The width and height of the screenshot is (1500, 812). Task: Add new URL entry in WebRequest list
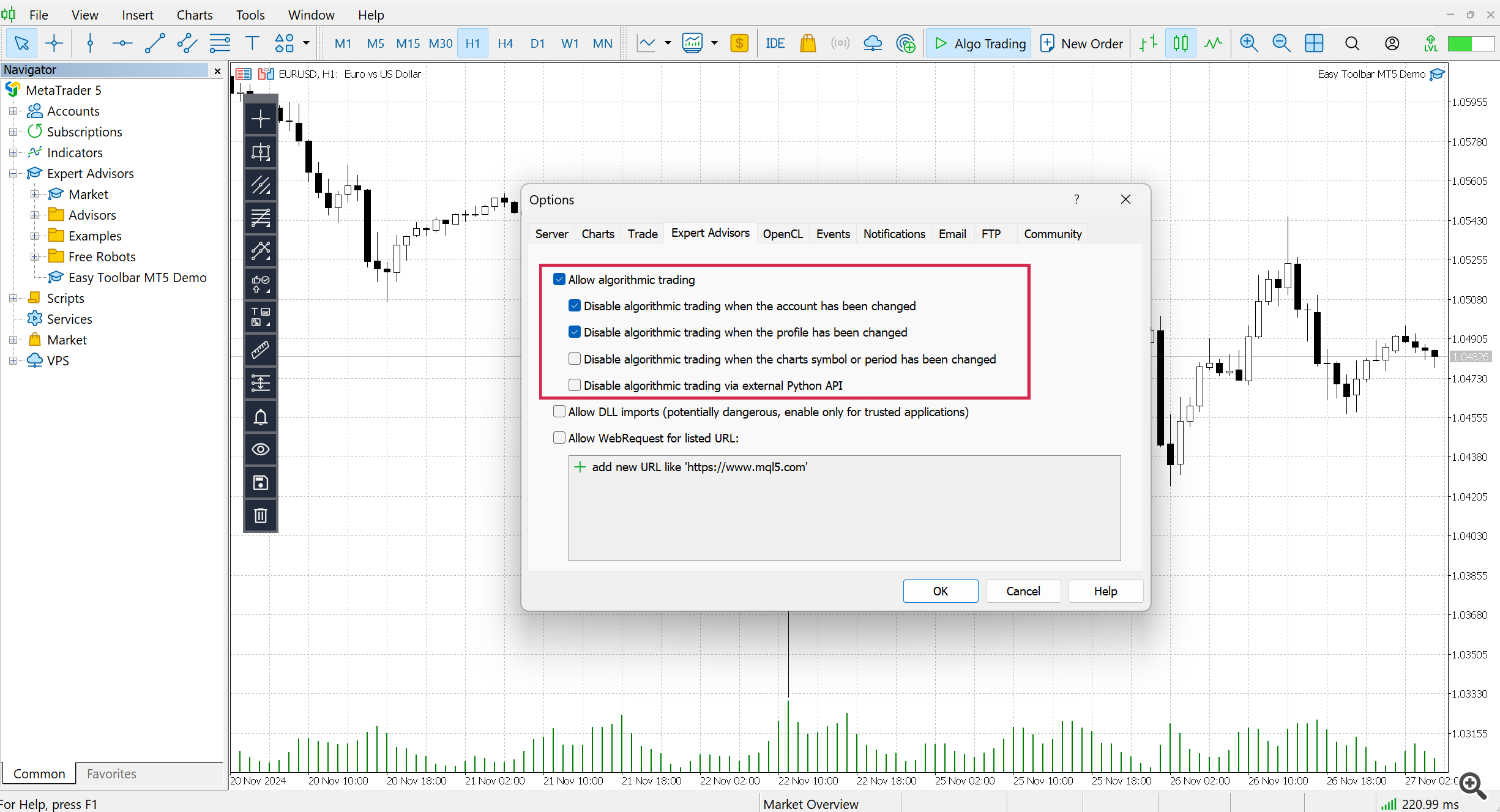click(690, 467)
